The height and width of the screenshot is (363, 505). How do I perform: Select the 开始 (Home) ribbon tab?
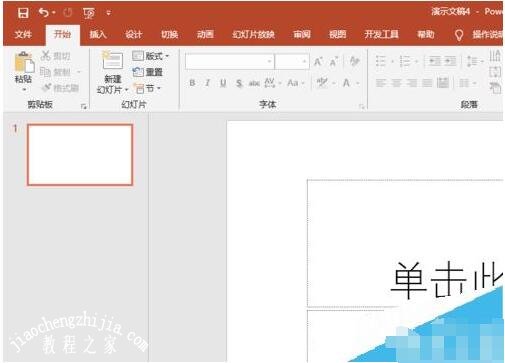[x=63, y=34]
